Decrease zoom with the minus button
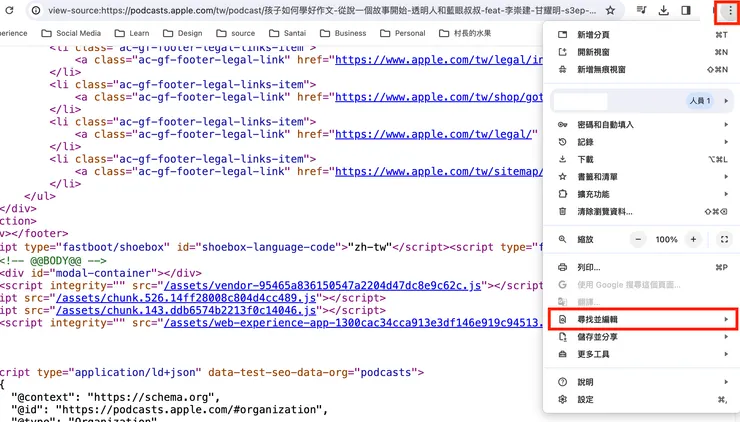This screenshot has width=740, height=422. pos(638,240)
